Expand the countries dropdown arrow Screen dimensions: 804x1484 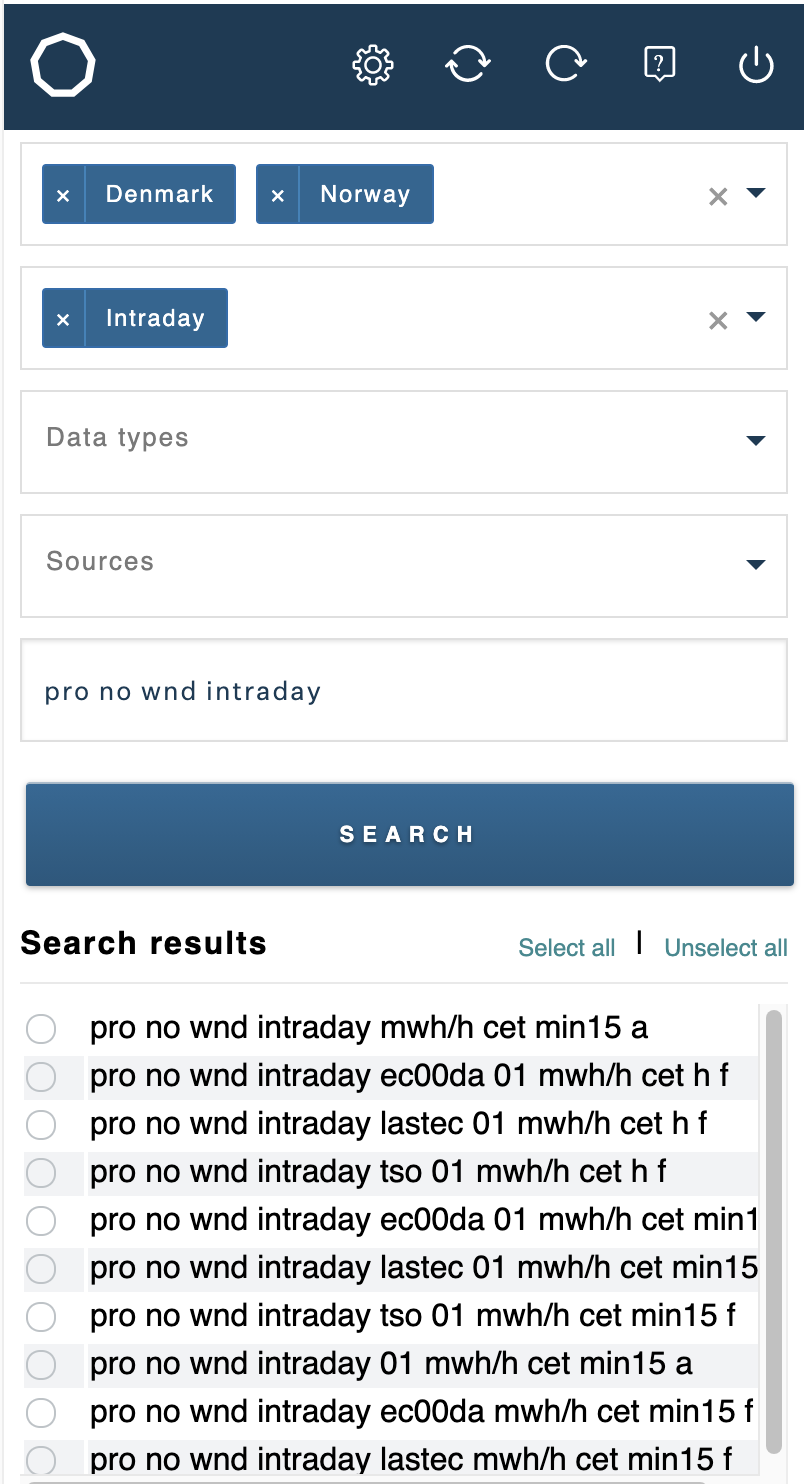pyautogui.click(x=756, y=193)
